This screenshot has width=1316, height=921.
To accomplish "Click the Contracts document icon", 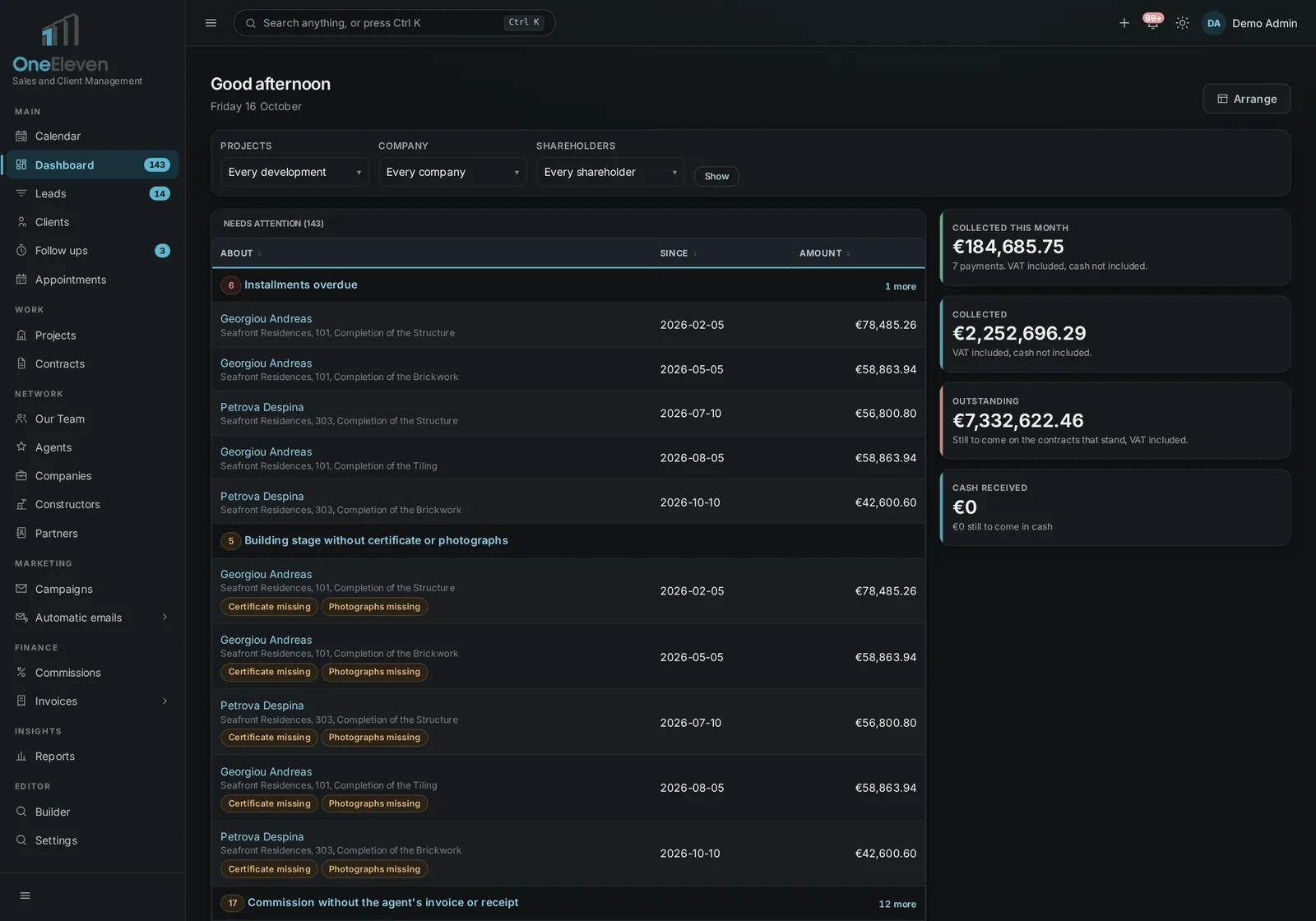I will (21, 363).
